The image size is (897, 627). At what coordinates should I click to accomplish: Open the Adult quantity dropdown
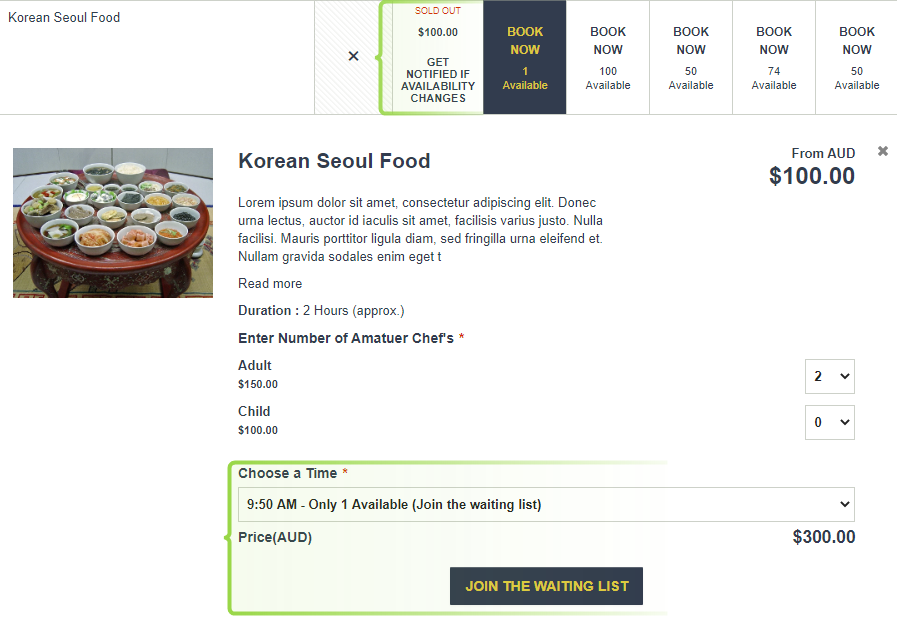829,376
